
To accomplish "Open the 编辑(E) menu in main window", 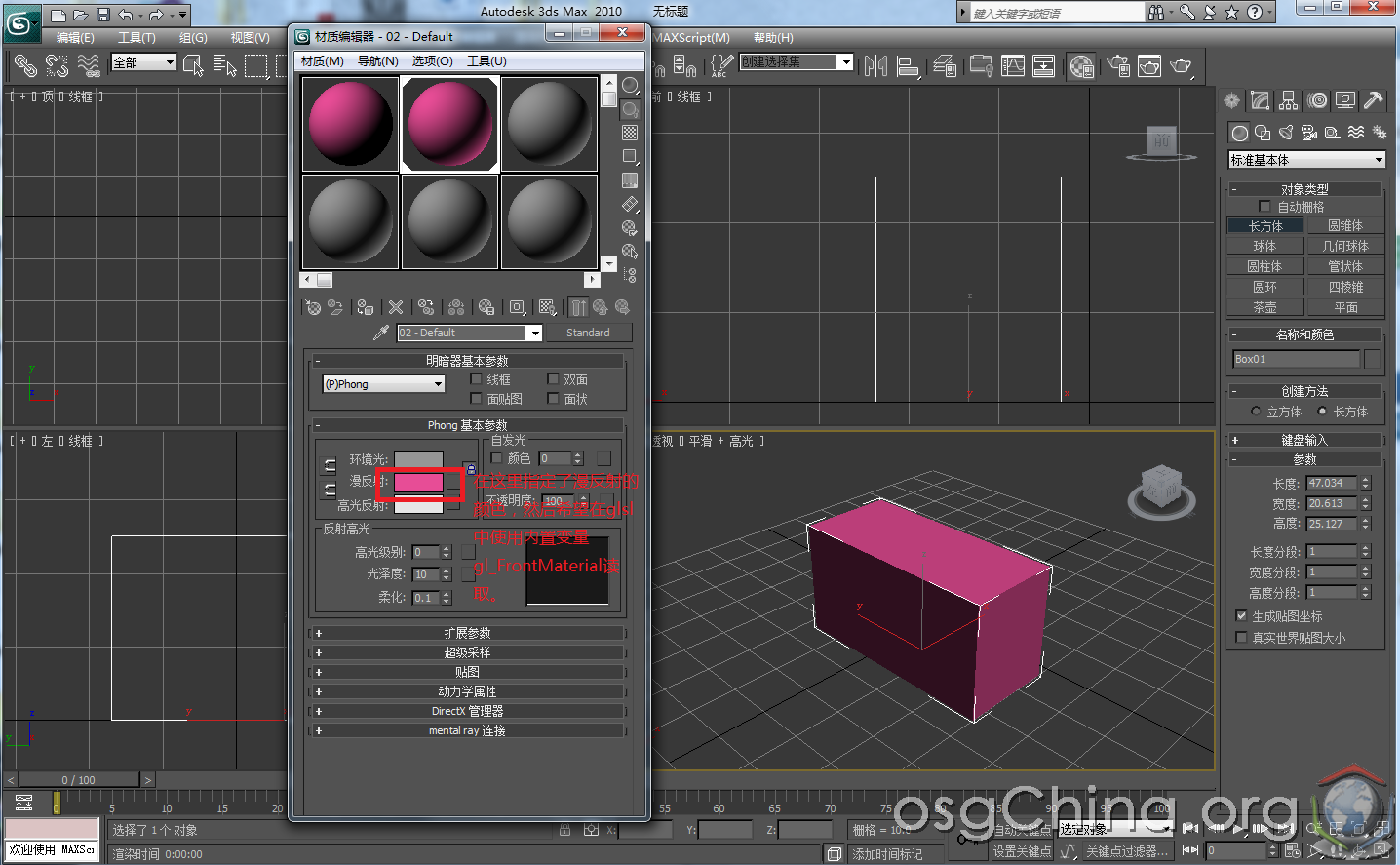I will point(75,38).
